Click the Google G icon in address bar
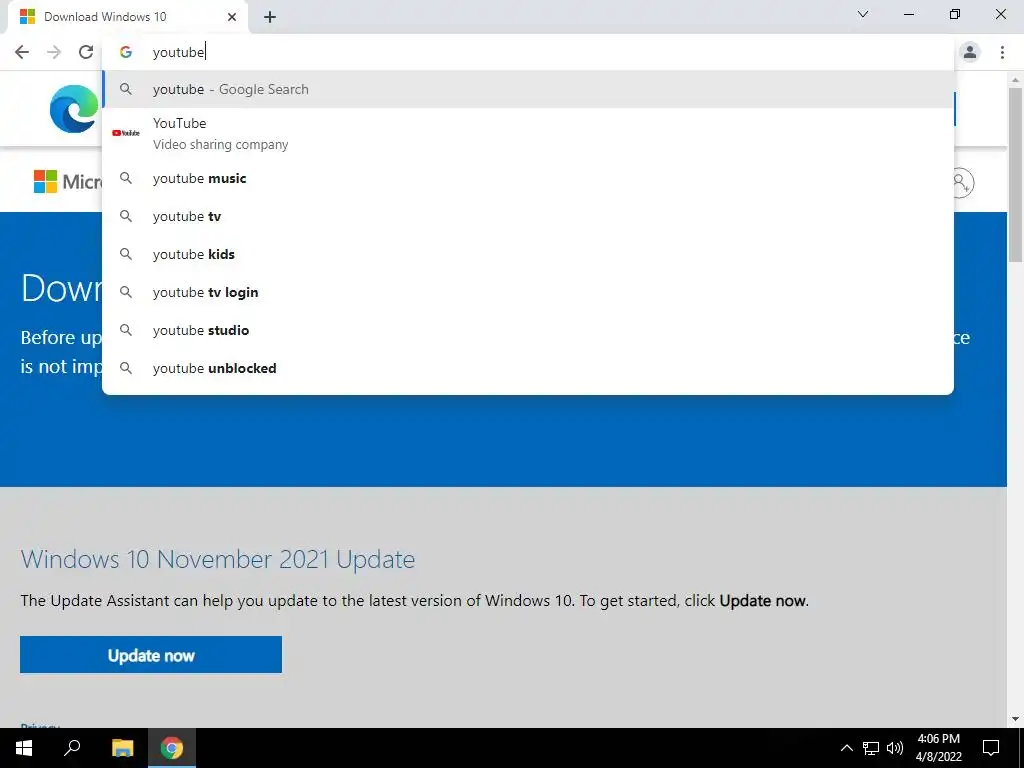1024x768 pixels. pyautogui.click(x=126, y=52)
